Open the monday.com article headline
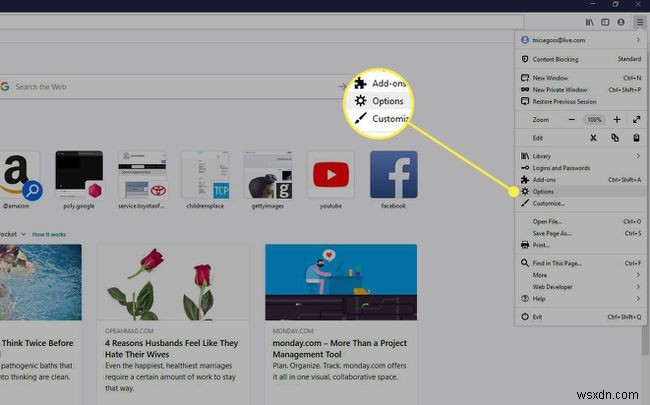Viewport: 650px width, 405px height. [340, 349]
